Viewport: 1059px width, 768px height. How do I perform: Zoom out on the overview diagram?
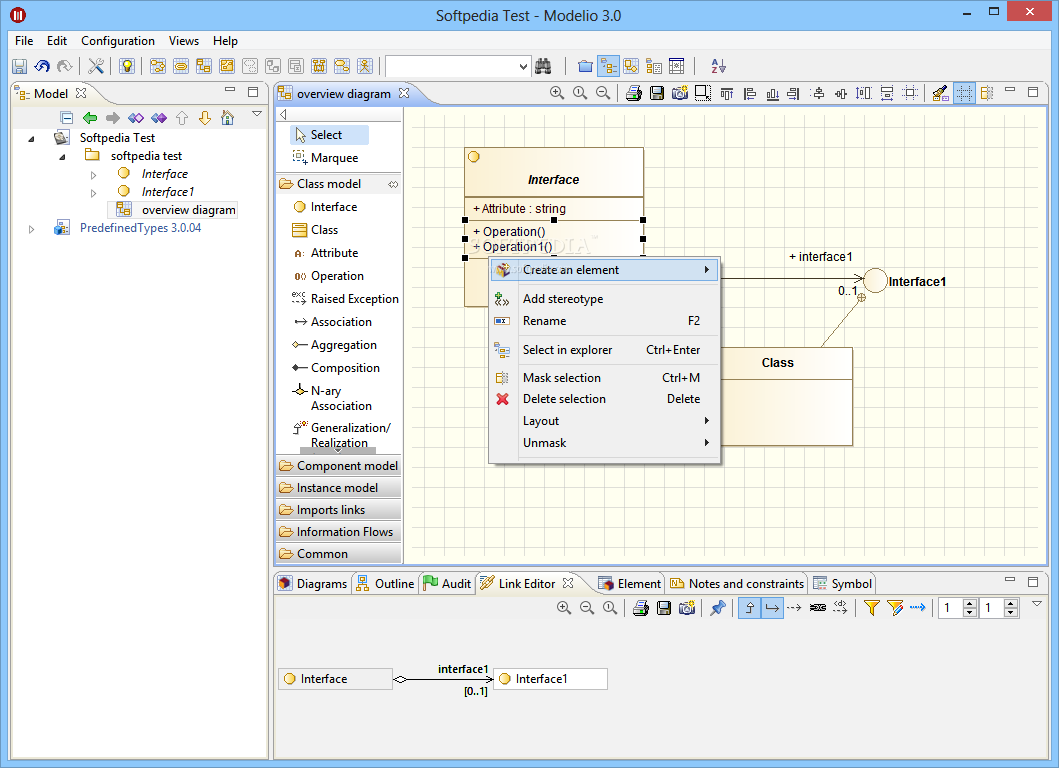tap(603, 93)
